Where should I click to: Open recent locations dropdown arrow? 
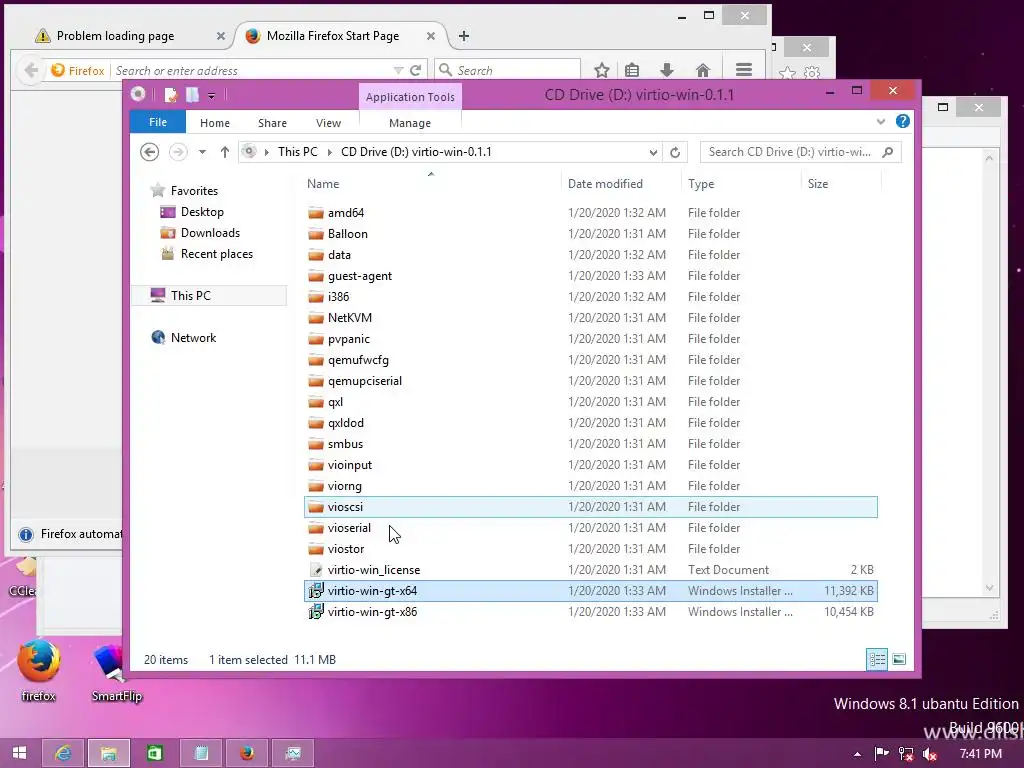click(202, 152)
